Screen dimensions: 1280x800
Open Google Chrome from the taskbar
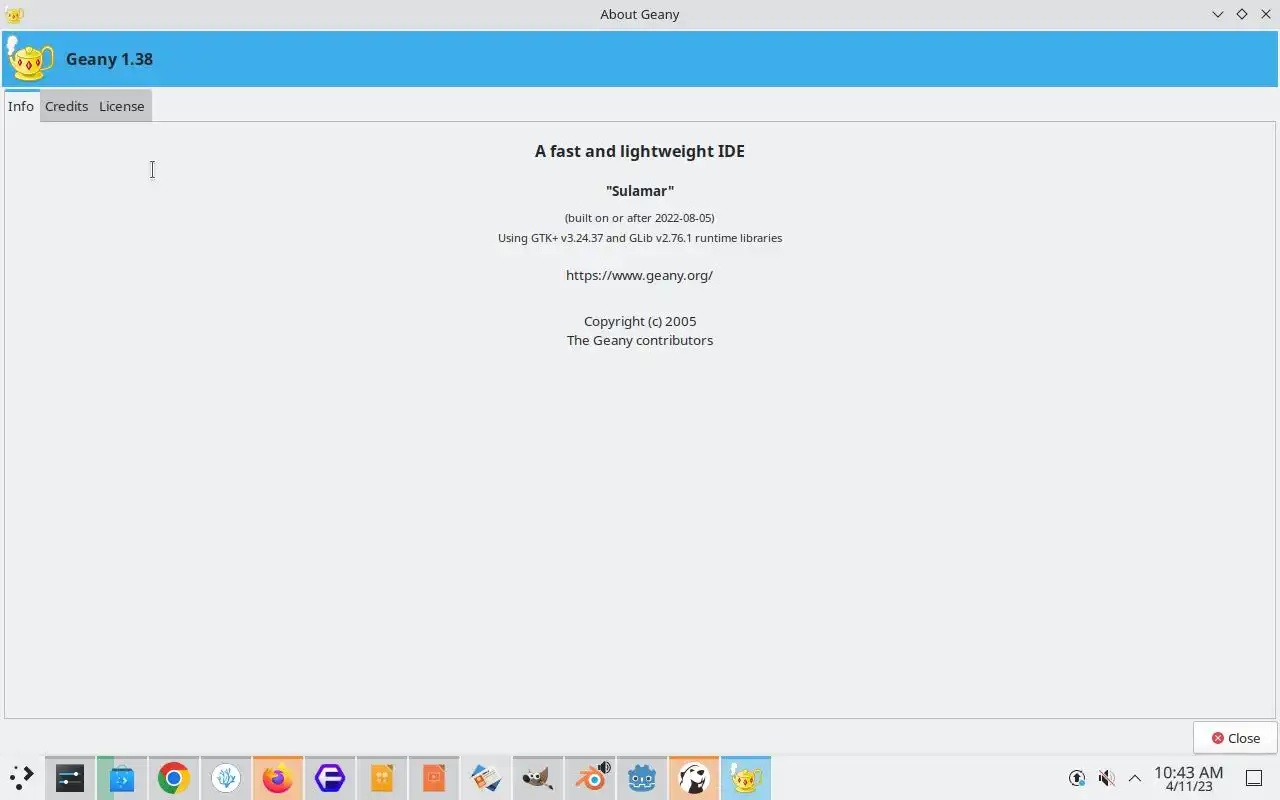pos(174,778)
